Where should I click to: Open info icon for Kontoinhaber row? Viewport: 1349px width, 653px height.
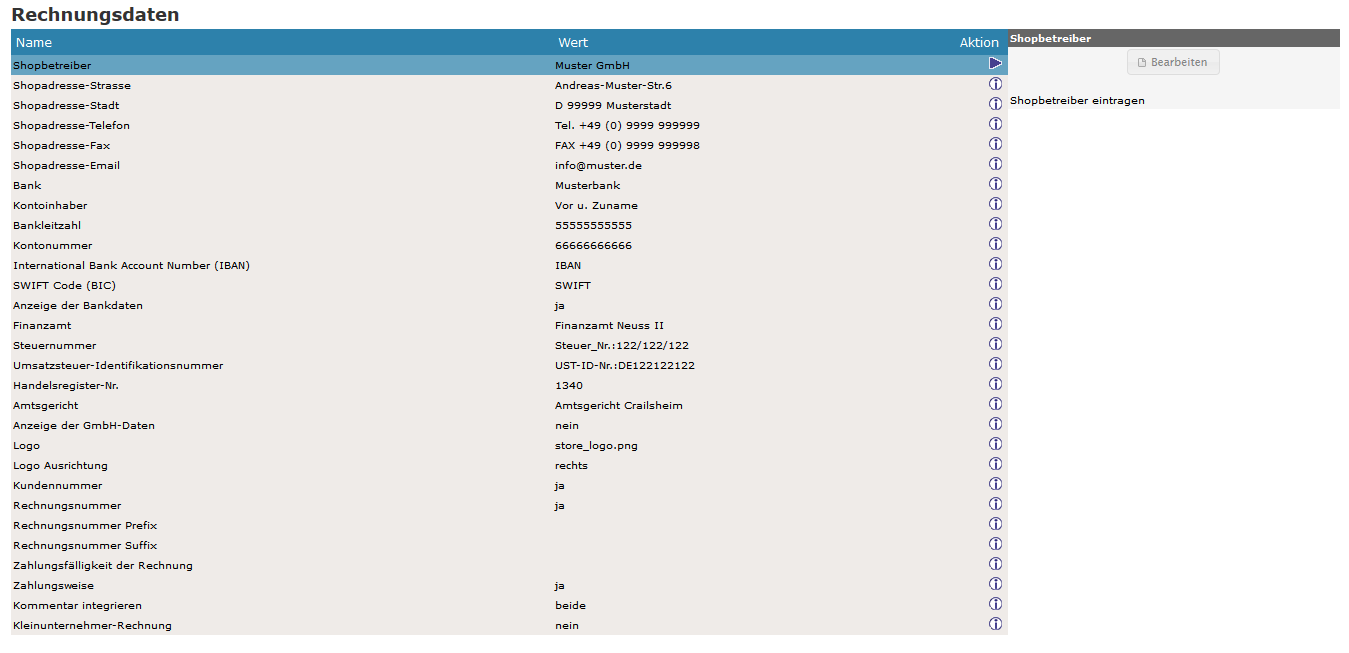click(x=995, y=204)
